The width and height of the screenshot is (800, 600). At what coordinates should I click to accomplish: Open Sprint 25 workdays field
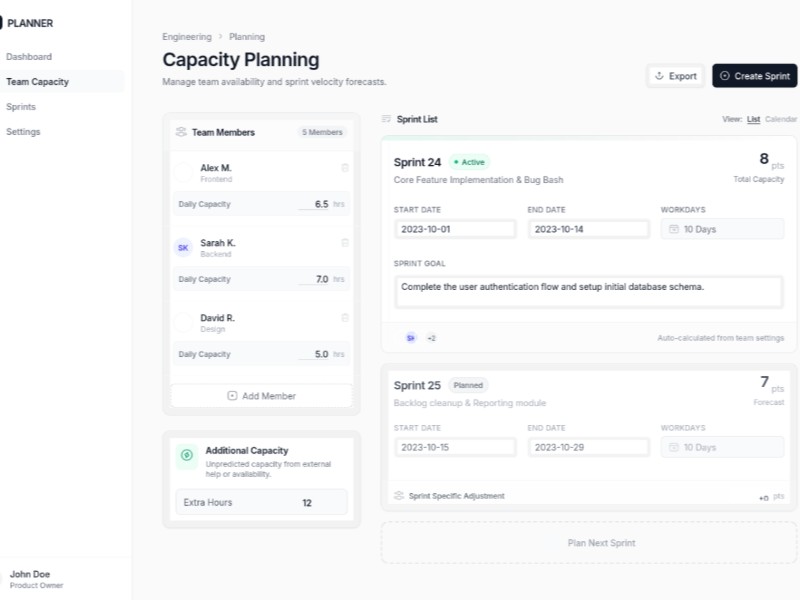[722, 447]
